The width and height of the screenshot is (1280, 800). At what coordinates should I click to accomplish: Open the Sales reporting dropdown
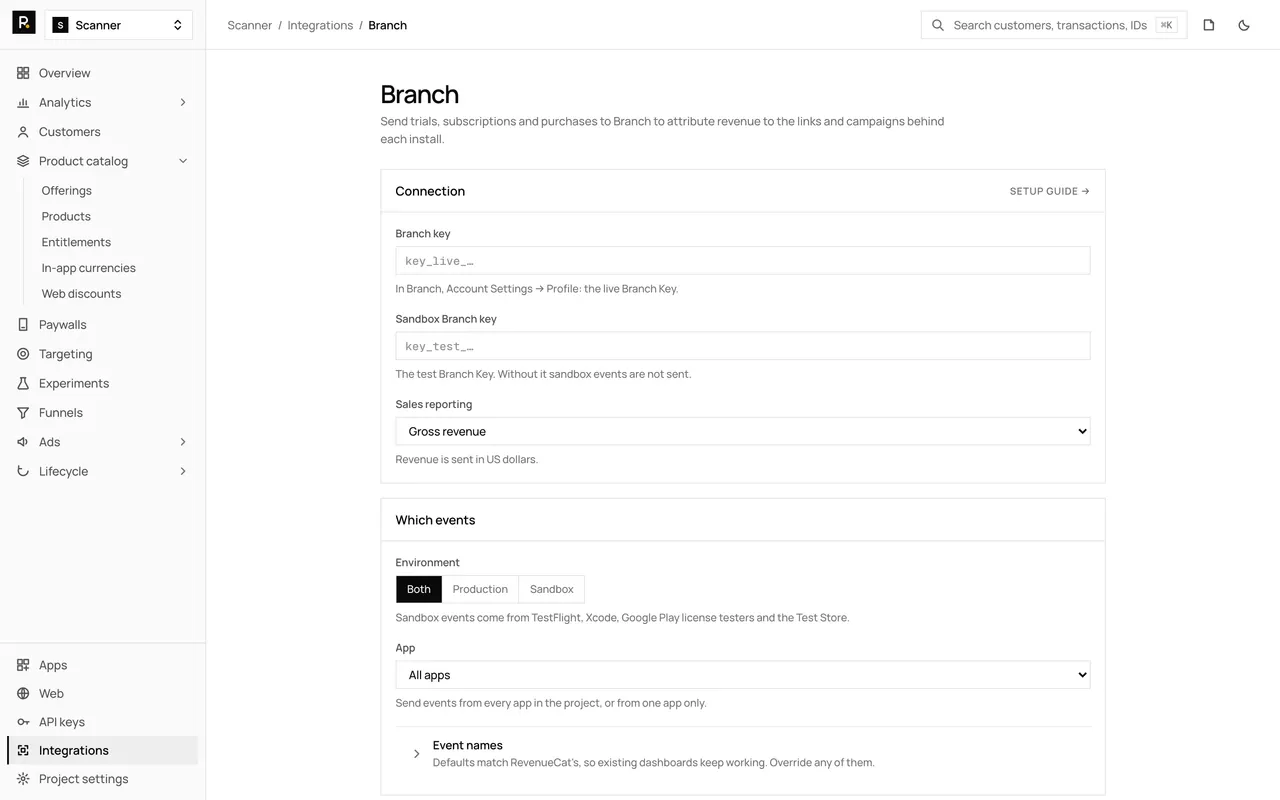(x=743, y=431)
